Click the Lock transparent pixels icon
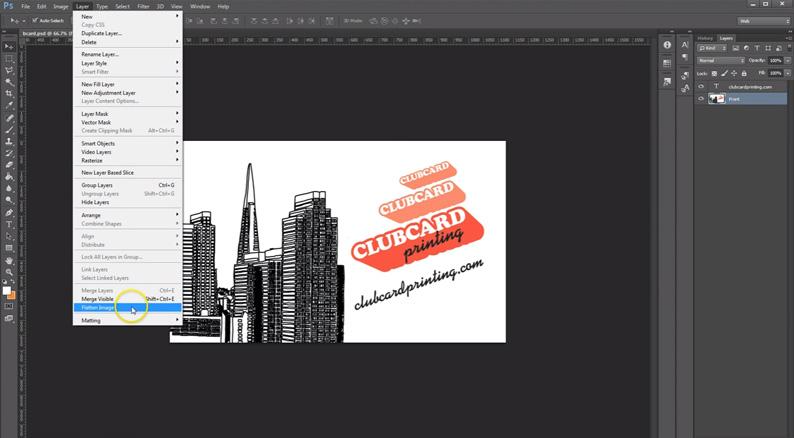Viewport: 794px width, 438px height. [x=714, y=73]
